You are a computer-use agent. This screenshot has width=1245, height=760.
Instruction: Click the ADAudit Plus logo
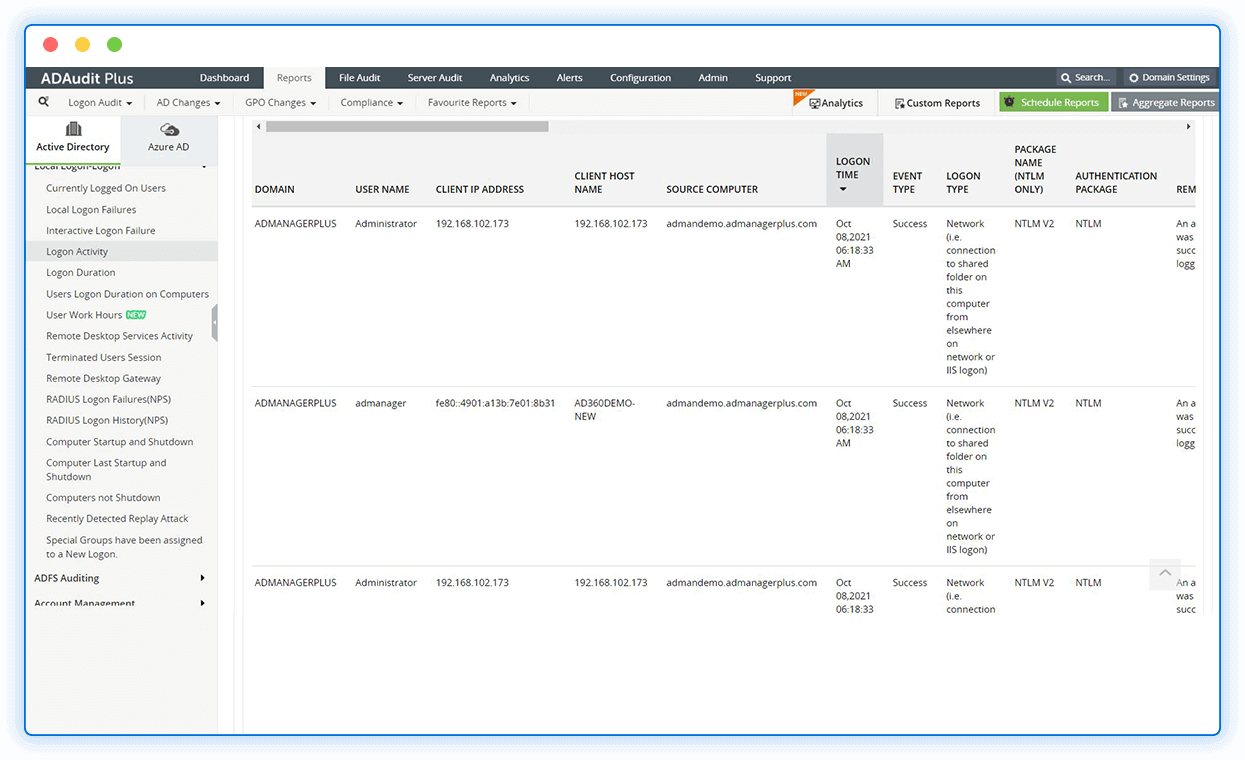point(87,78)
